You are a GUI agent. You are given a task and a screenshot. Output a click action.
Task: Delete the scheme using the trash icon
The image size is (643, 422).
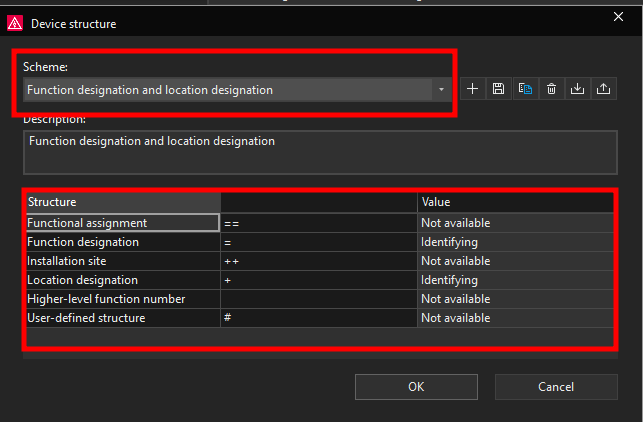click(x=551, y=89)
